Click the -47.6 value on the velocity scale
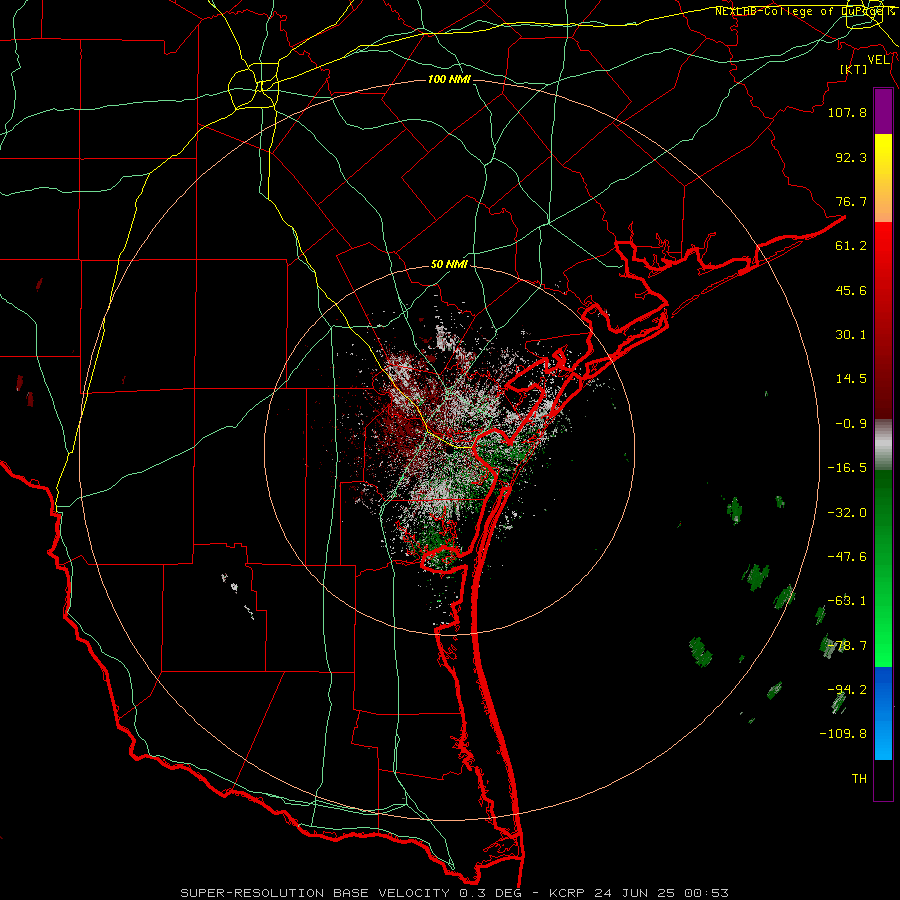The width and height of the screenshot is (900, 900). click(x=847, y=557)
